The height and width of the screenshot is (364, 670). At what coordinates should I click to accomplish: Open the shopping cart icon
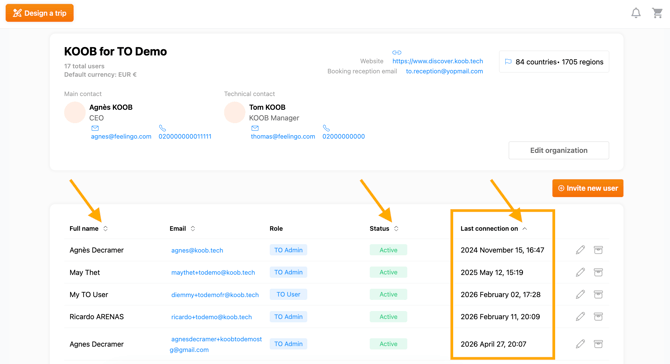[x=657, y=13]
